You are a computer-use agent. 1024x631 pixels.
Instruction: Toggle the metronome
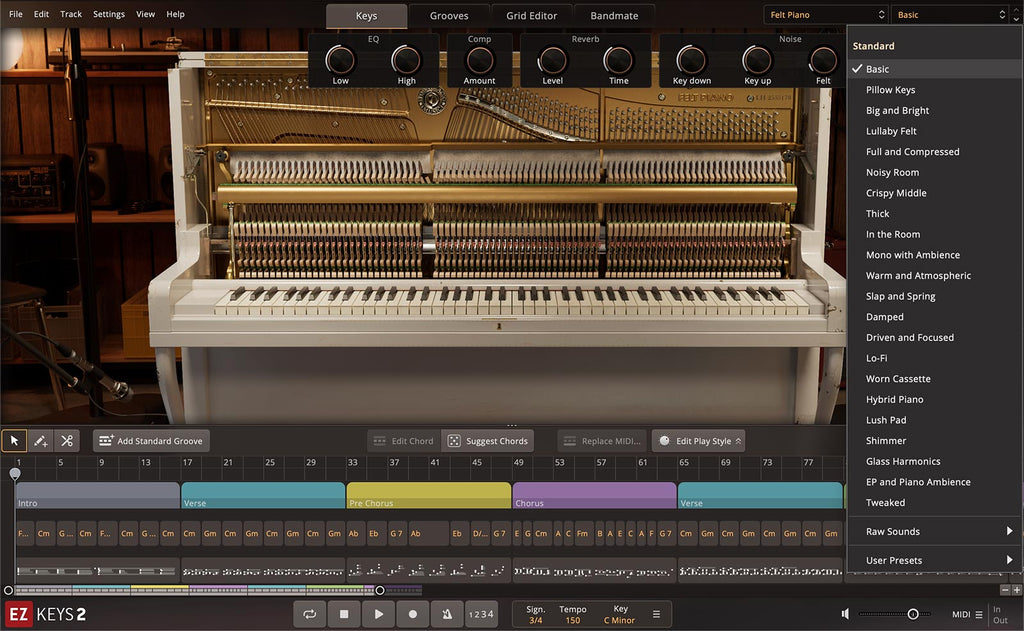(x=447, y=614)
